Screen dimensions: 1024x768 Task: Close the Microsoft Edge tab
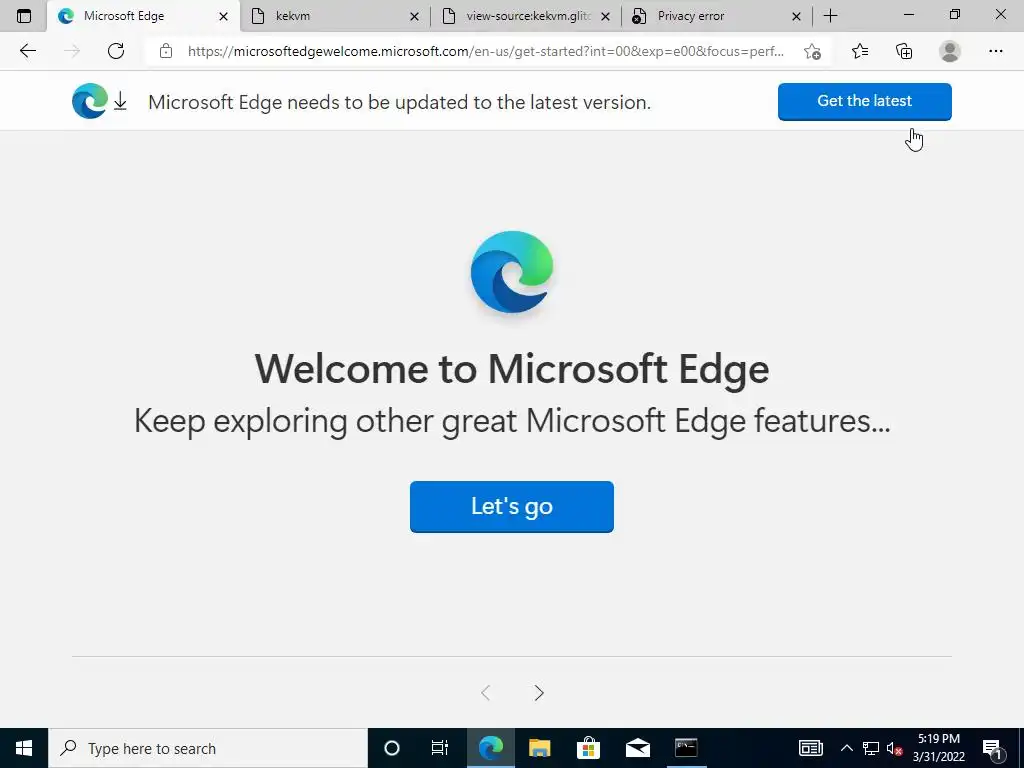[223, 16]
